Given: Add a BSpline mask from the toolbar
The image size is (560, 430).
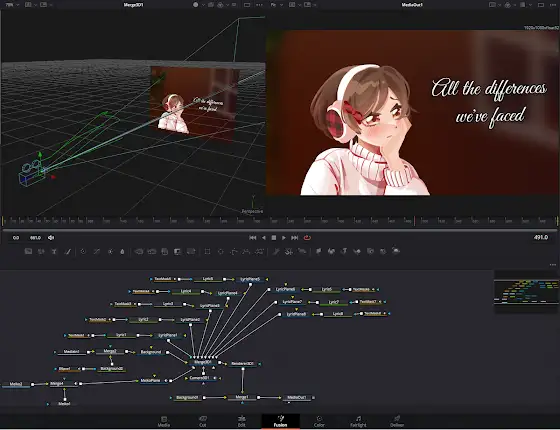Looking at the screenshot, I should (x=246, y=251).
